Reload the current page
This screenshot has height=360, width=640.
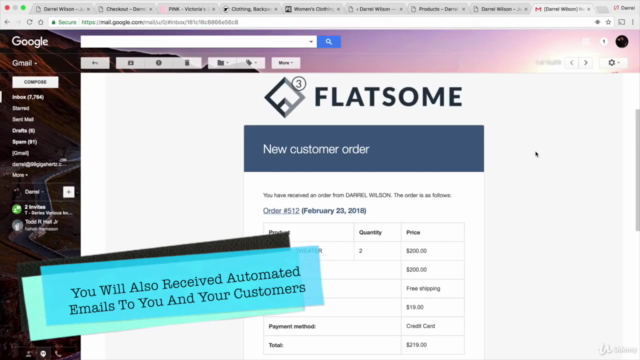[29, 22]
